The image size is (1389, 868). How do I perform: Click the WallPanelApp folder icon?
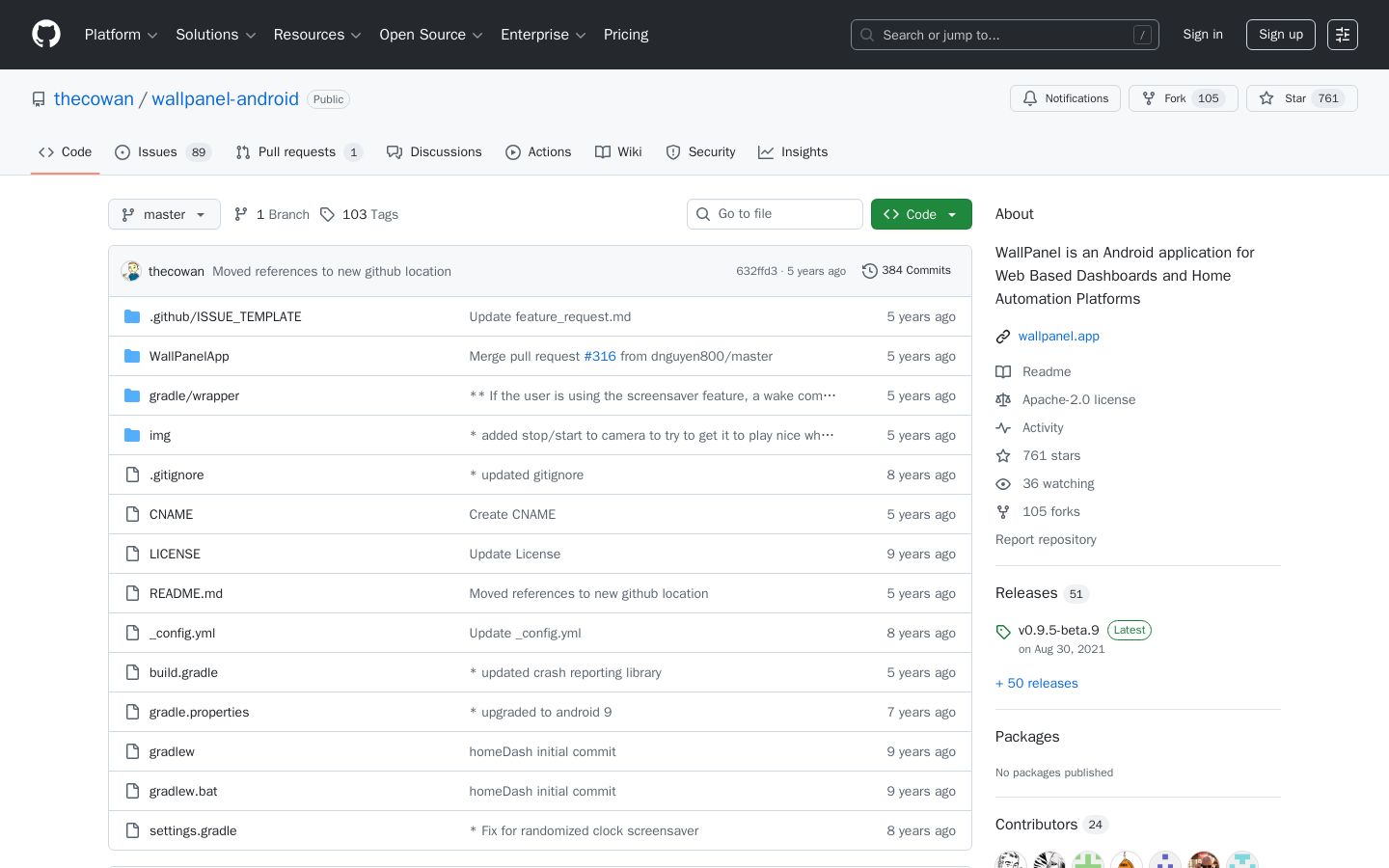pos(132,356)
